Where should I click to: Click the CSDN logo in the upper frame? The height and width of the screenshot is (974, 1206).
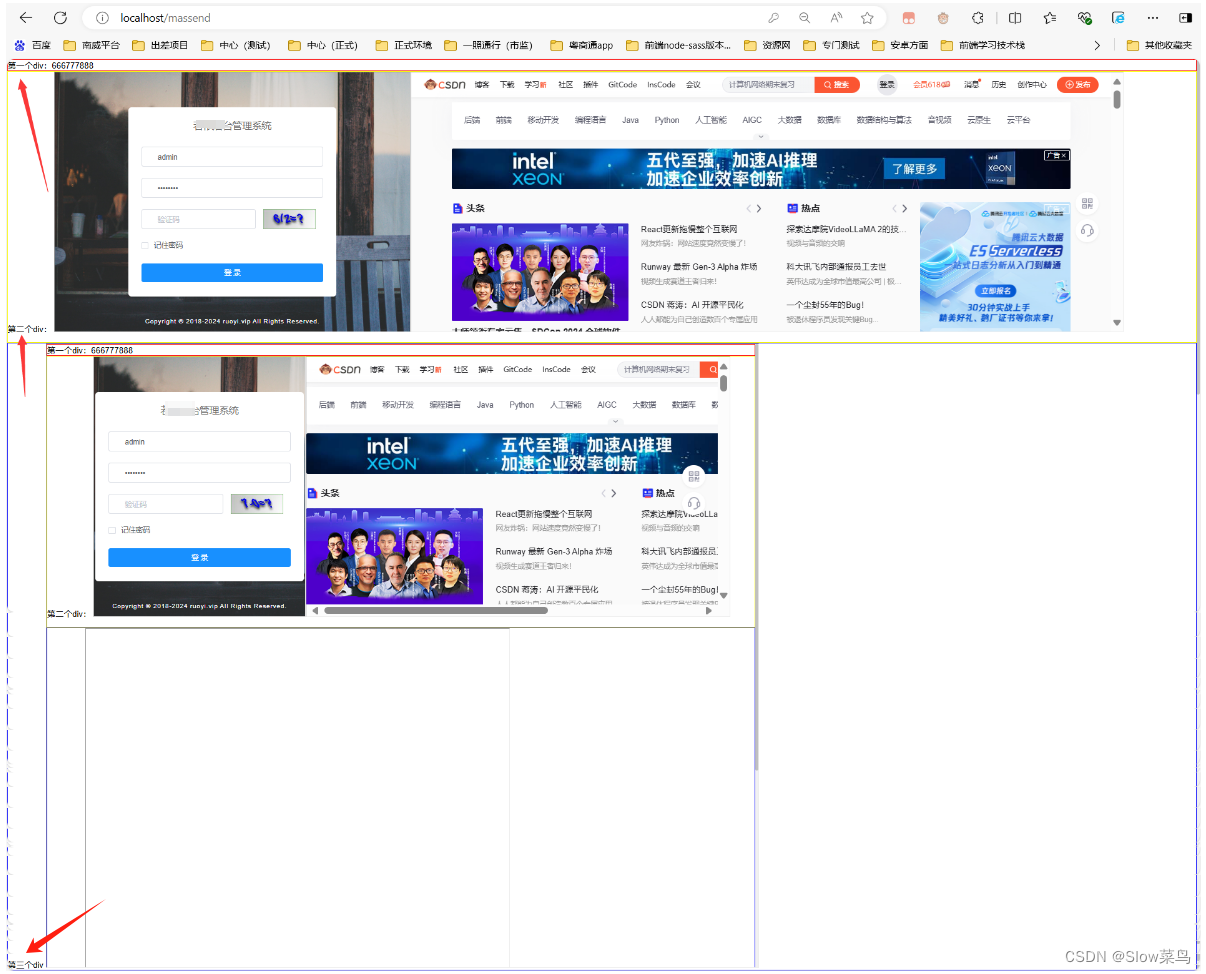(445, 85)
